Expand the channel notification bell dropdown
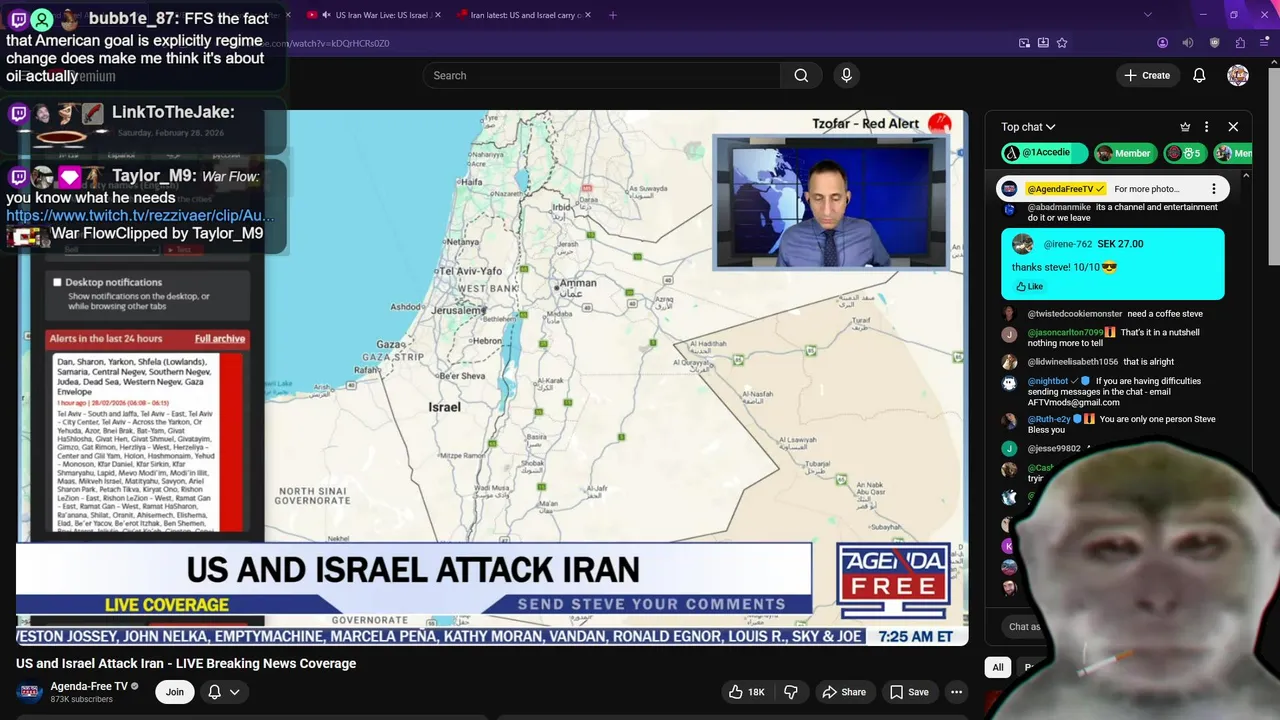Screen dimensions: 1280x720 (x=224, y=692)
